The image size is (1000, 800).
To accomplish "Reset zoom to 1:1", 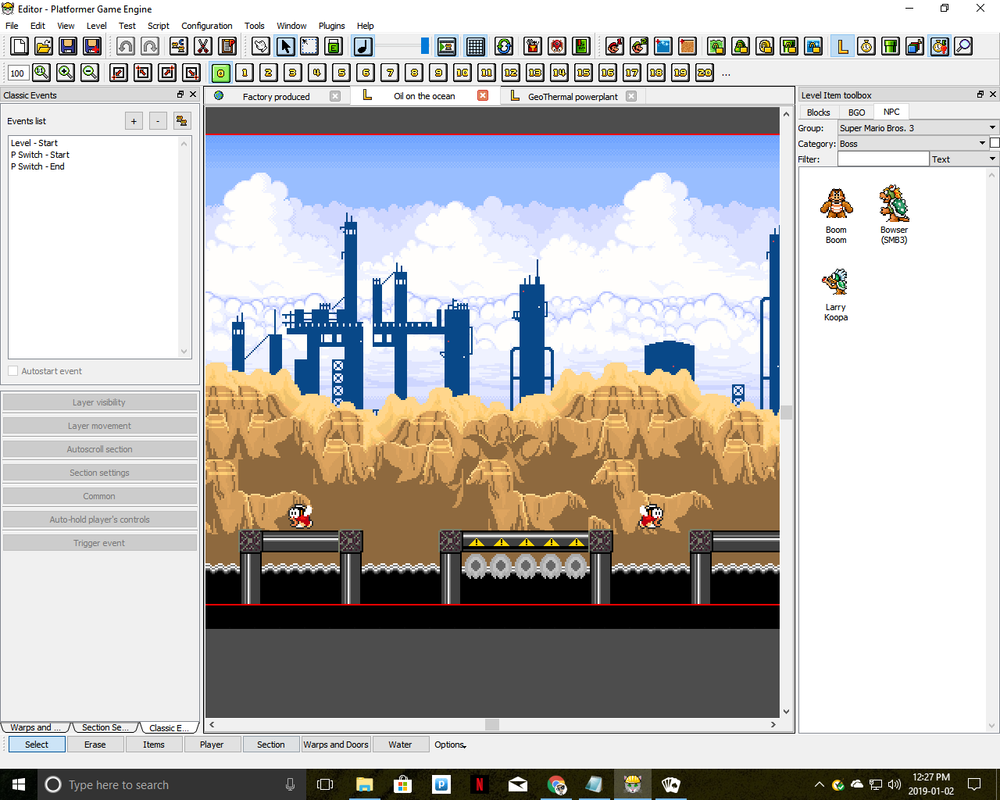I will pos(41,72).
